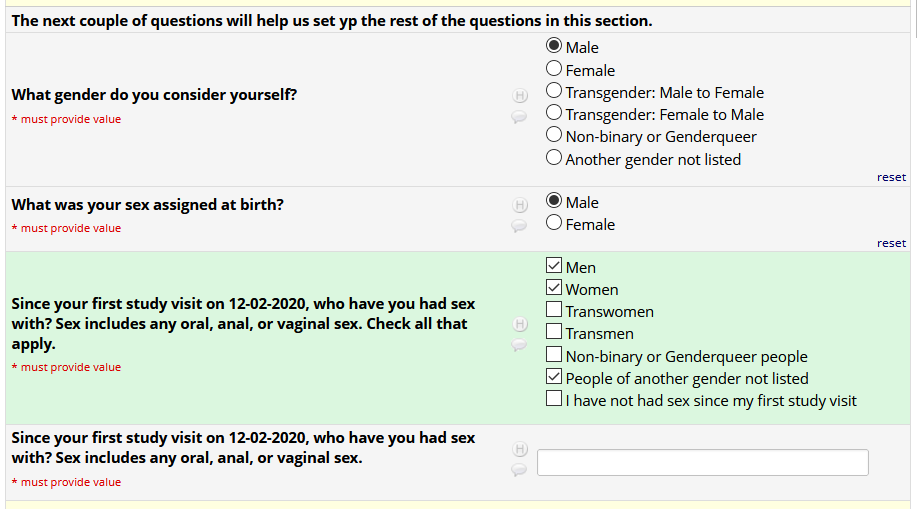This screenshot has width=917, height=509.
Task: Check I have not had sex since first visit
Action: coord(554,400)
